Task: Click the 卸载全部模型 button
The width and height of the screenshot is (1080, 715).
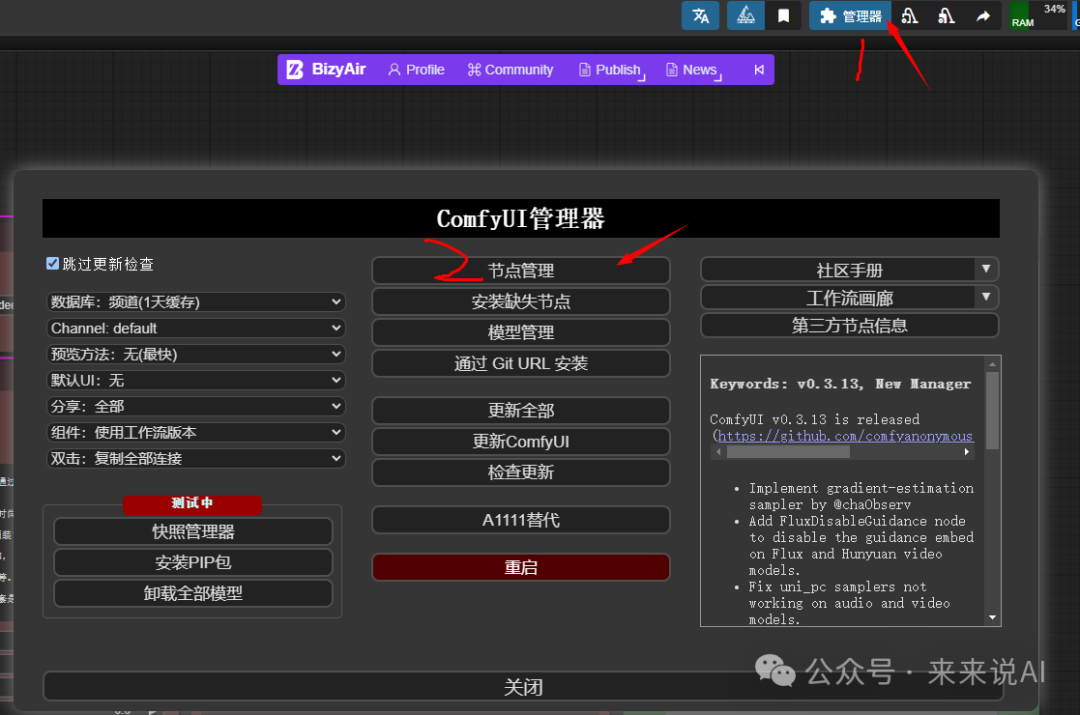Action: pyautogui.click(x=193, y=594)
